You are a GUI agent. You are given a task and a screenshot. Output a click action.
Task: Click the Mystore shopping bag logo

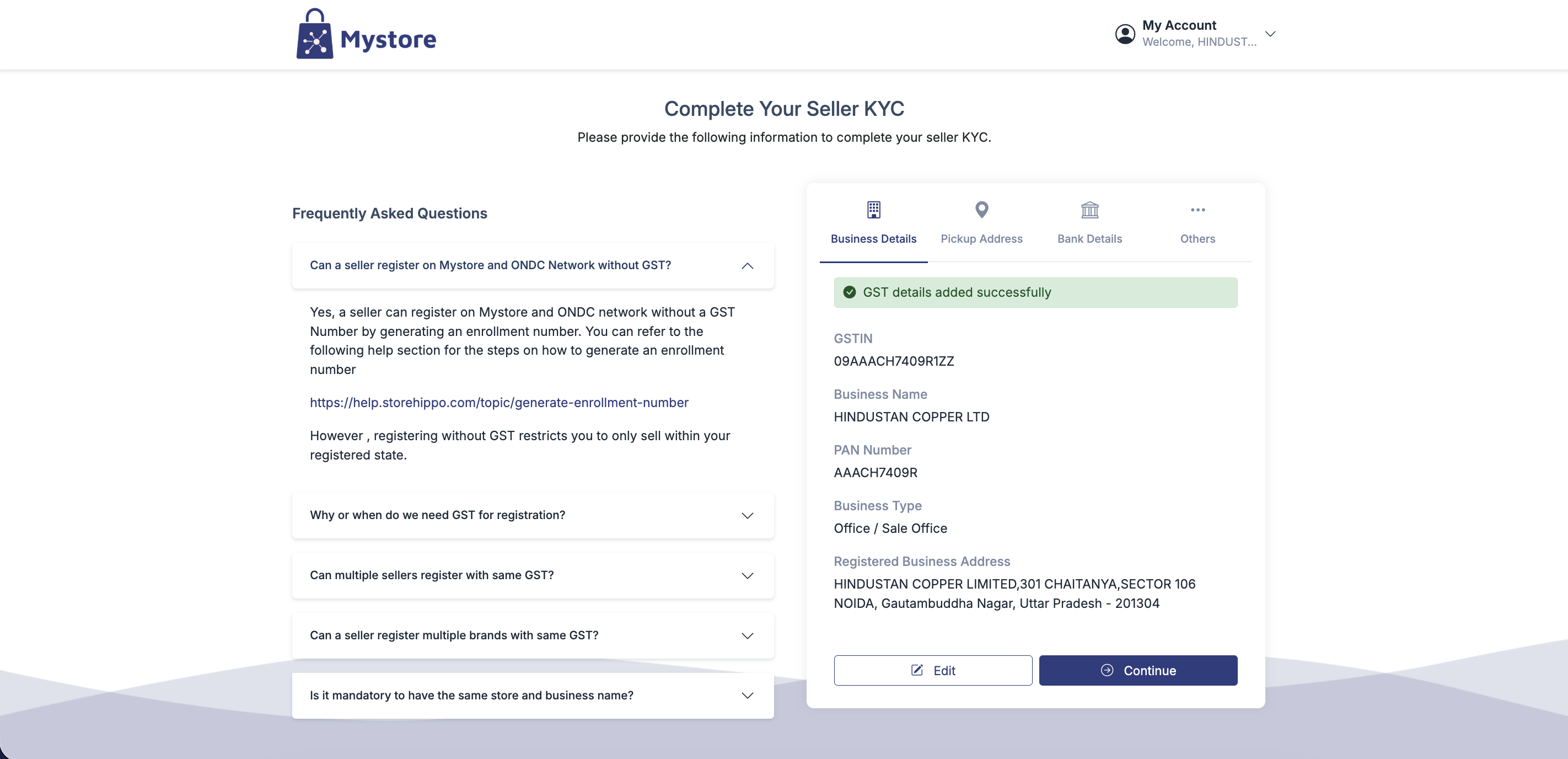click(x=314, y=35)
